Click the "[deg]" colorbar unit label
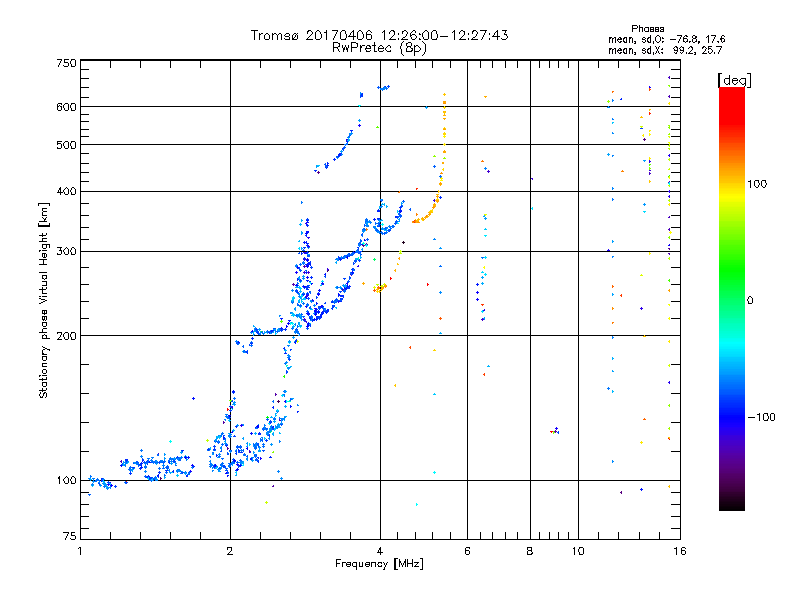800x600 pixels. click(x=734, y=79)
